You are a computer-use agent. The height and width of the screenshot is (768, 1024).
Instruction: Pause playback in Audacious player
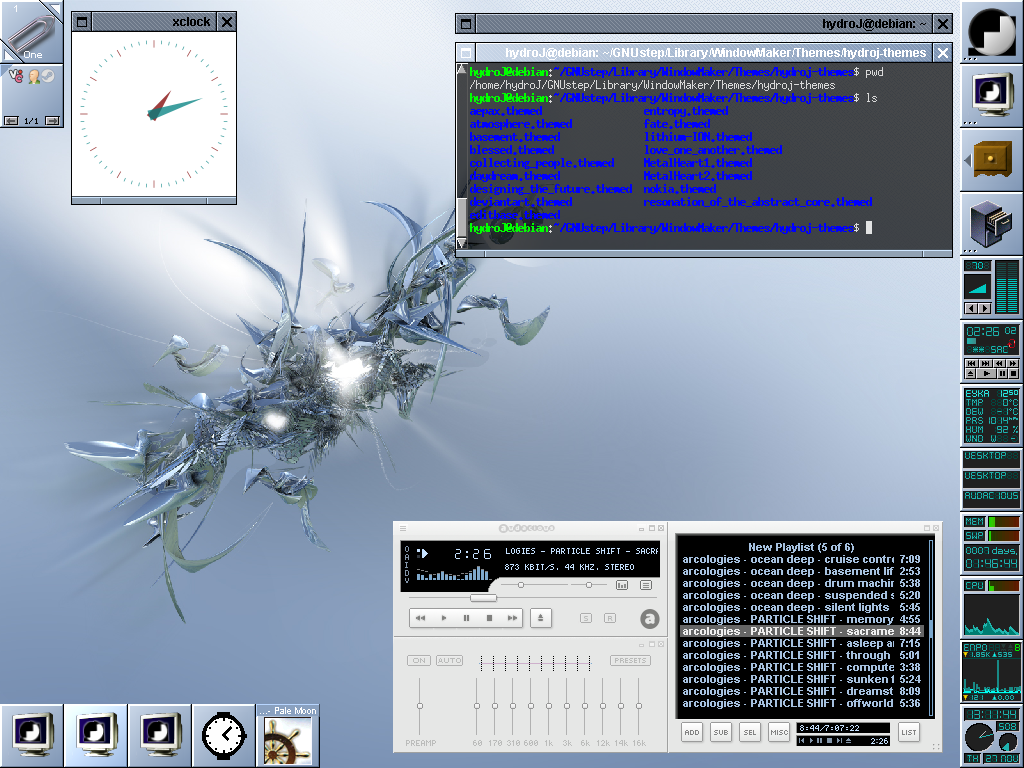click(x=466, y=618)
